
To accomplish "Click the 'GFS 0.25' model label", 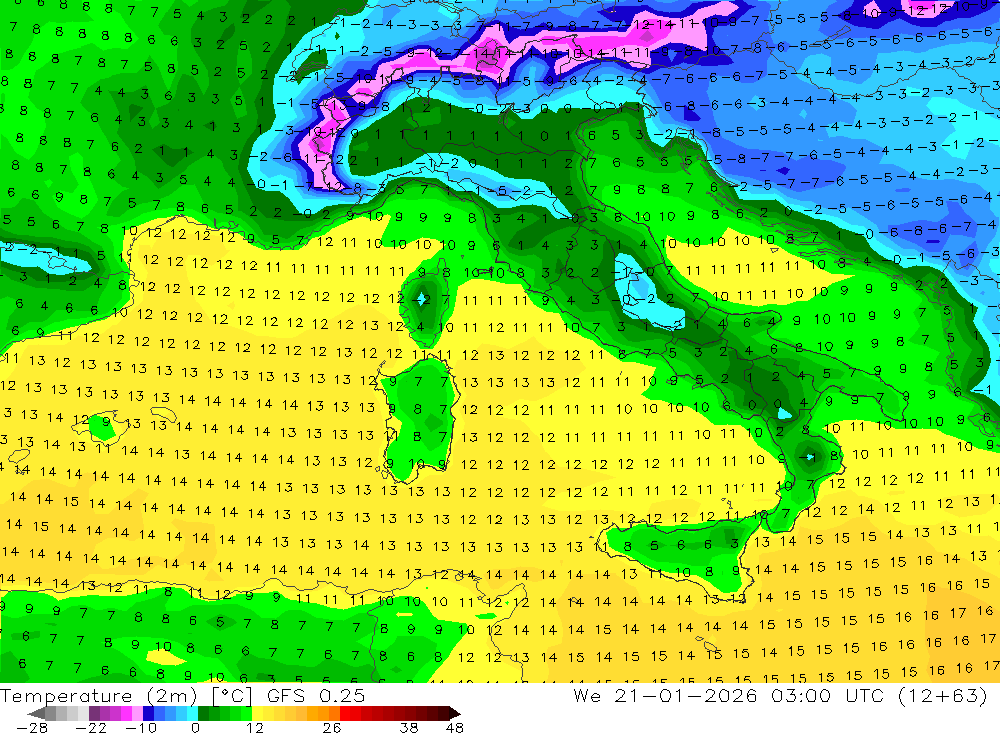I will click(x=316, y=695).
